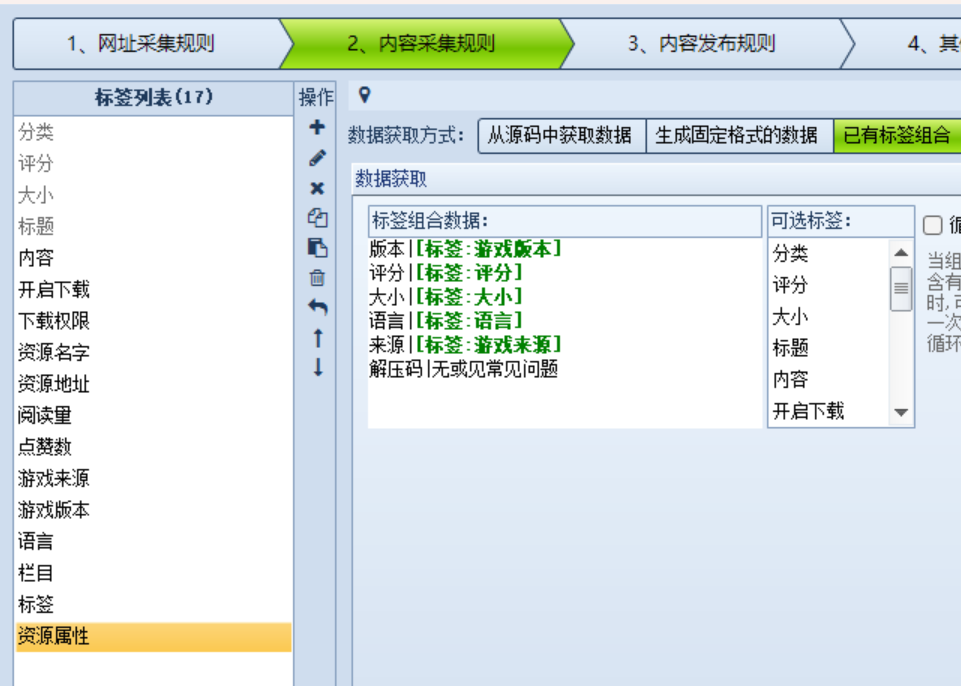Select 游戏版本 in the tag list
This screenshot has width=961, height=686.
[153, 510]
